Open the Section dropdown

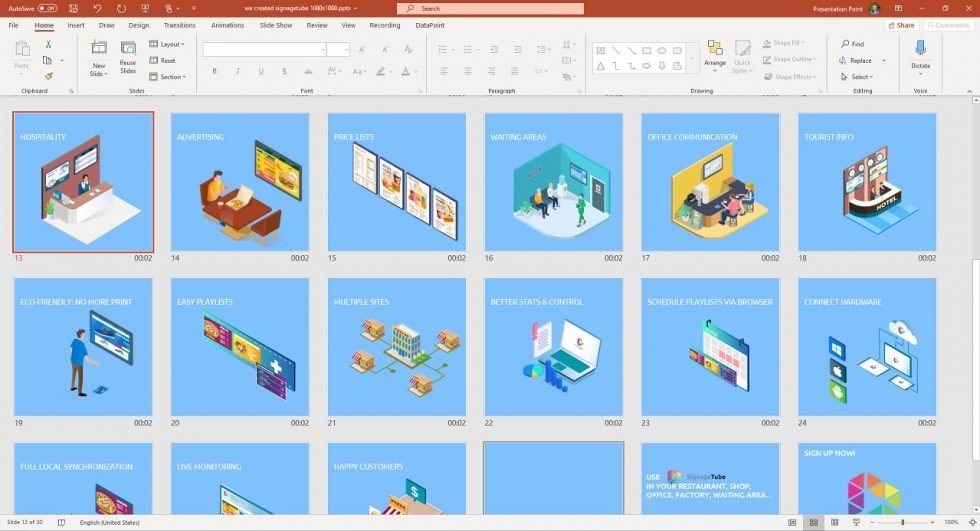tap(168, 77)
